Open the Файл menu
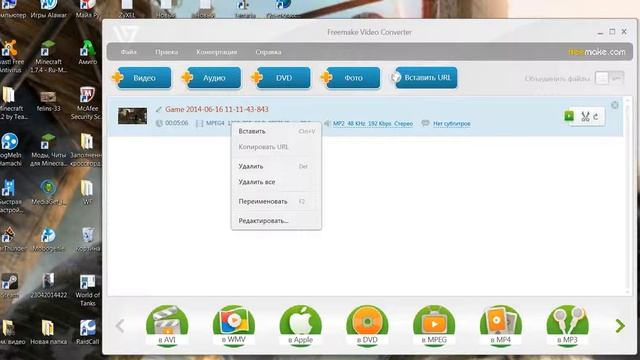The image size is (640, 360). pos(129,52)
